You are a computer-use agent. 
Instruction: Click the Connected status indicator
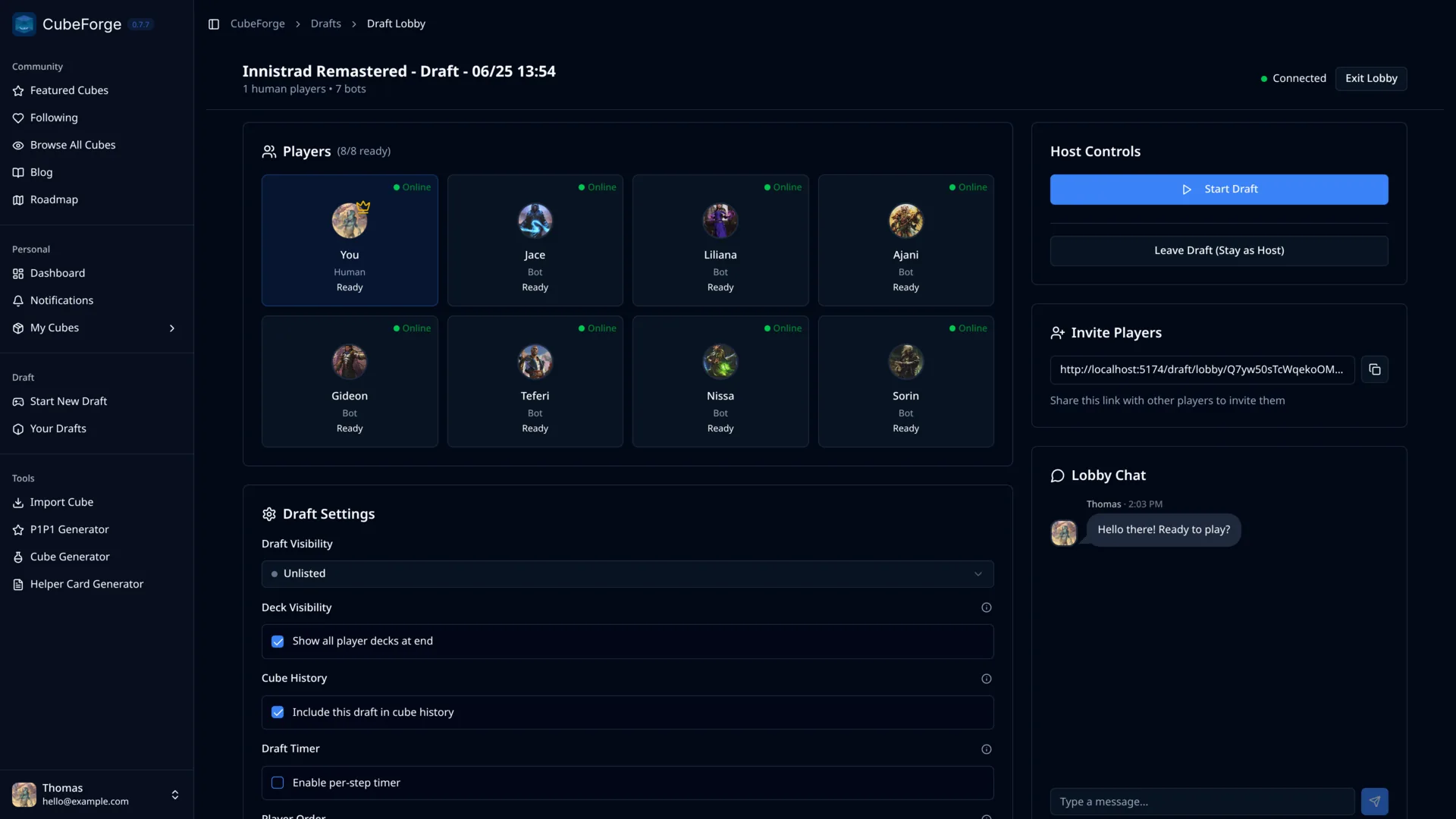click(x=1293, y=79)
